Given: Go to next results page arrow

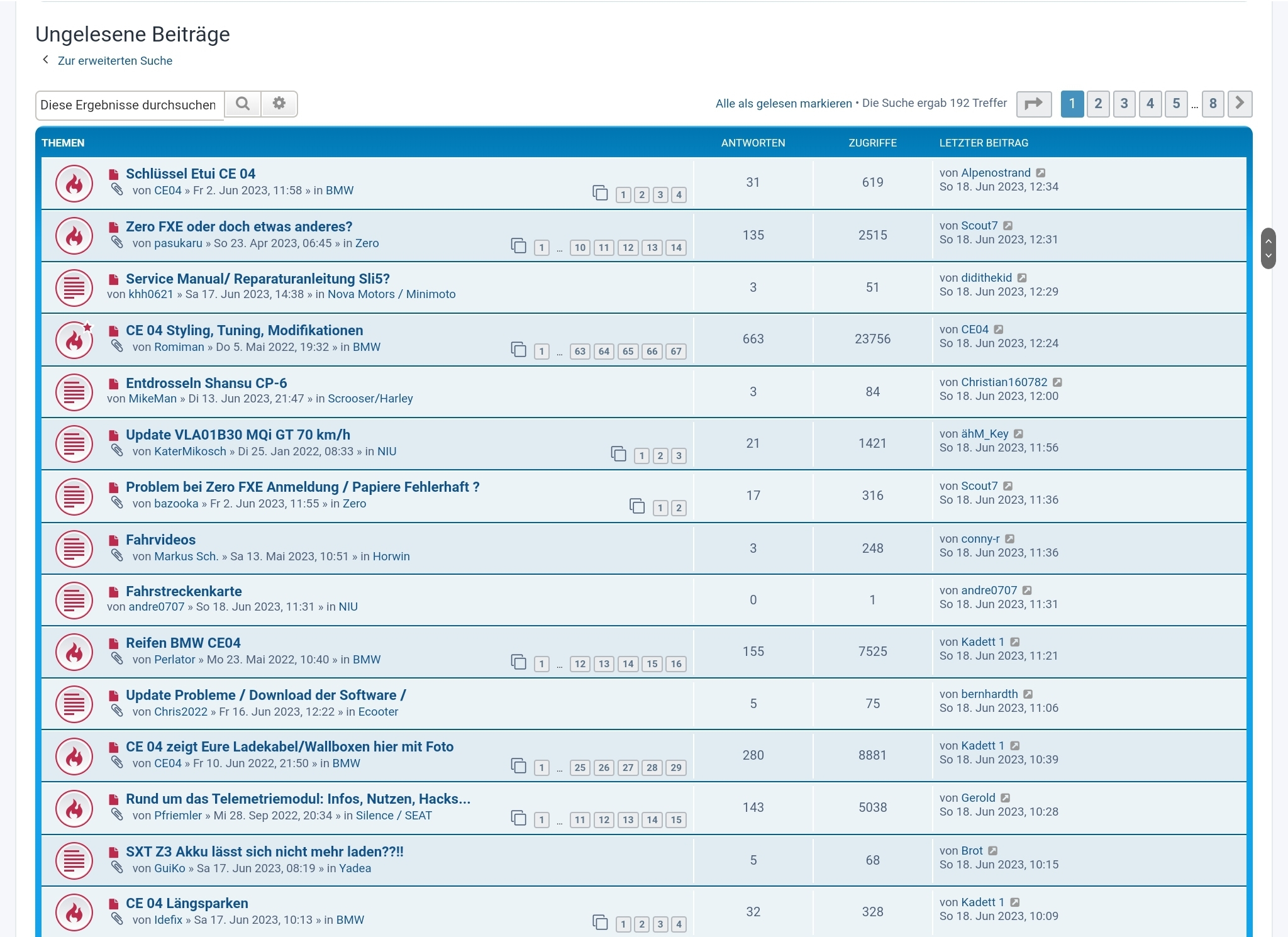Looking at the screenshot, I should pyautogui.click(x=1240, y=103).
